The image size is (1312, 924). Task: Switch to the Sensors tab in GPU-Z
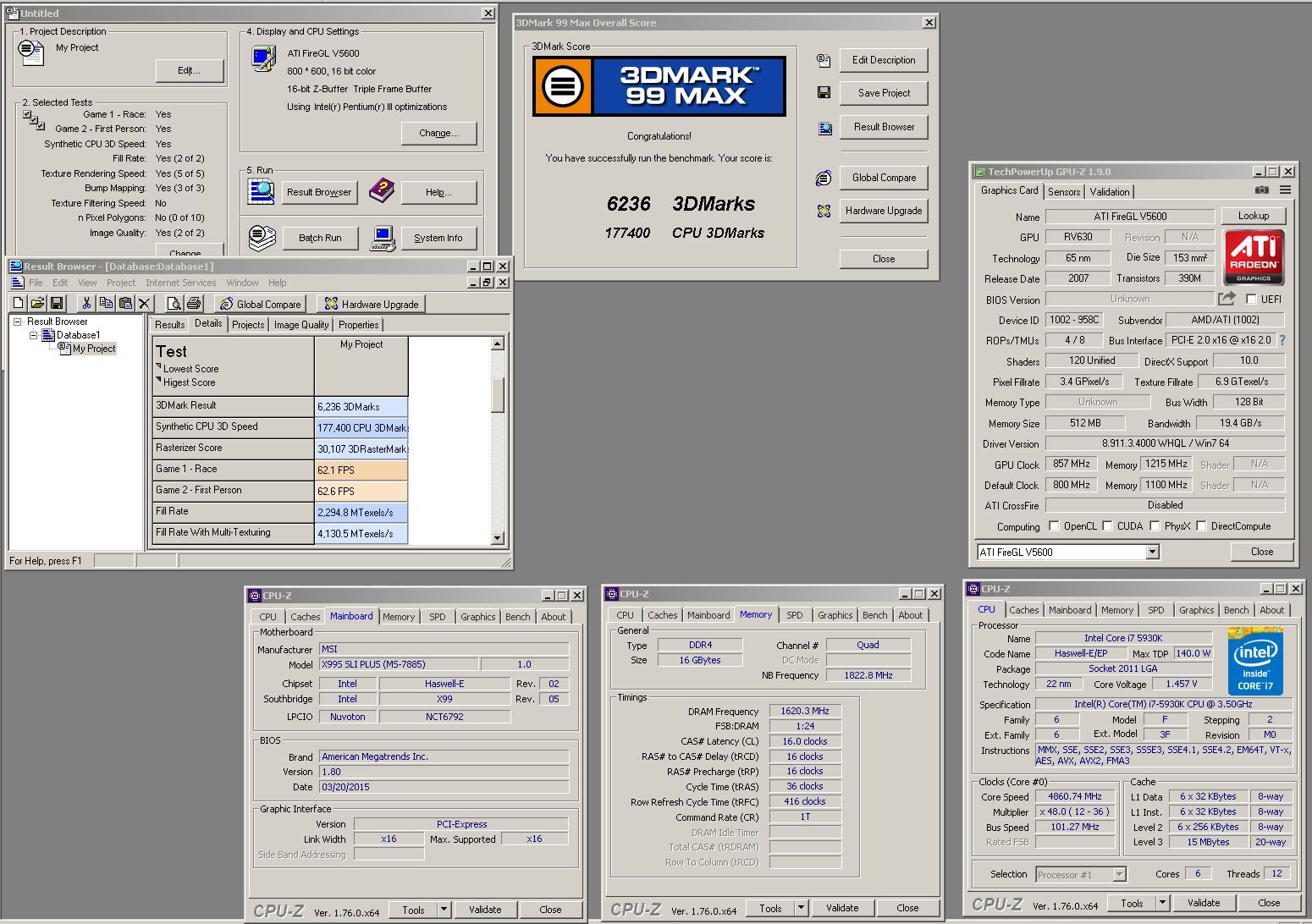pos(1064,192)
